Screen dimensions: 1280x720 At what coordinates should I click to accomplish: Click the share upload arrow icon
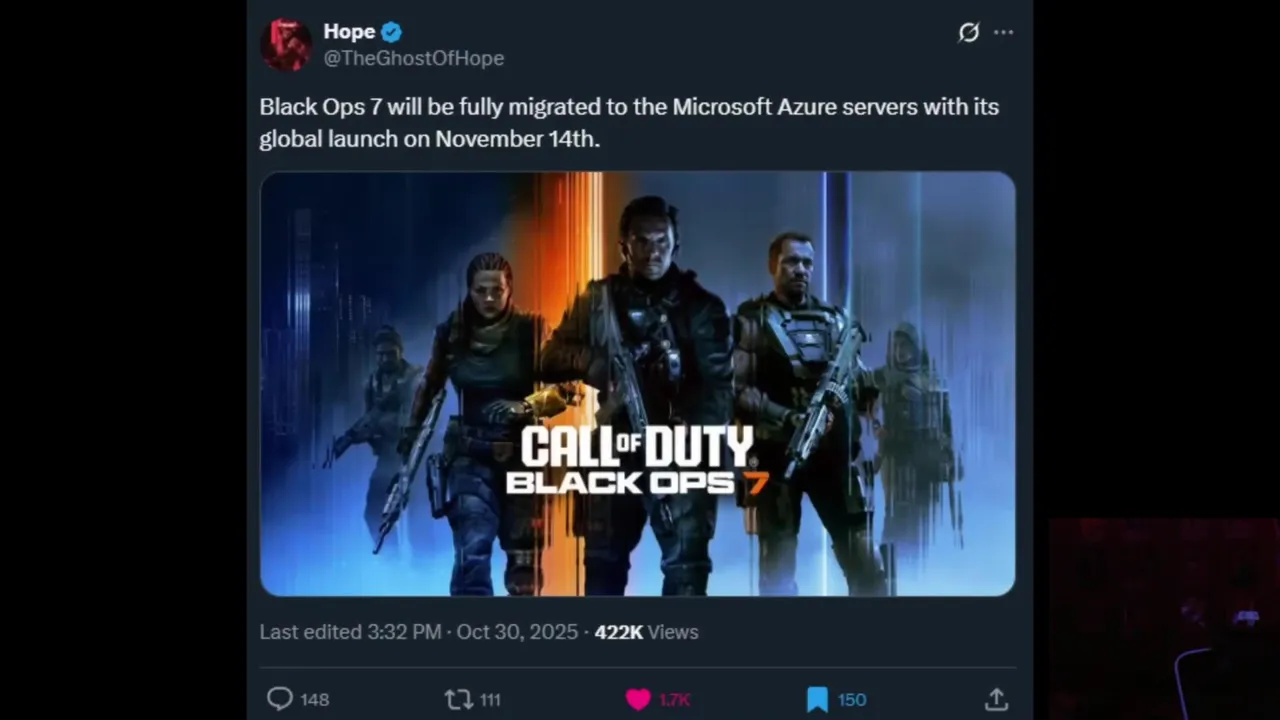pos(996,698)
